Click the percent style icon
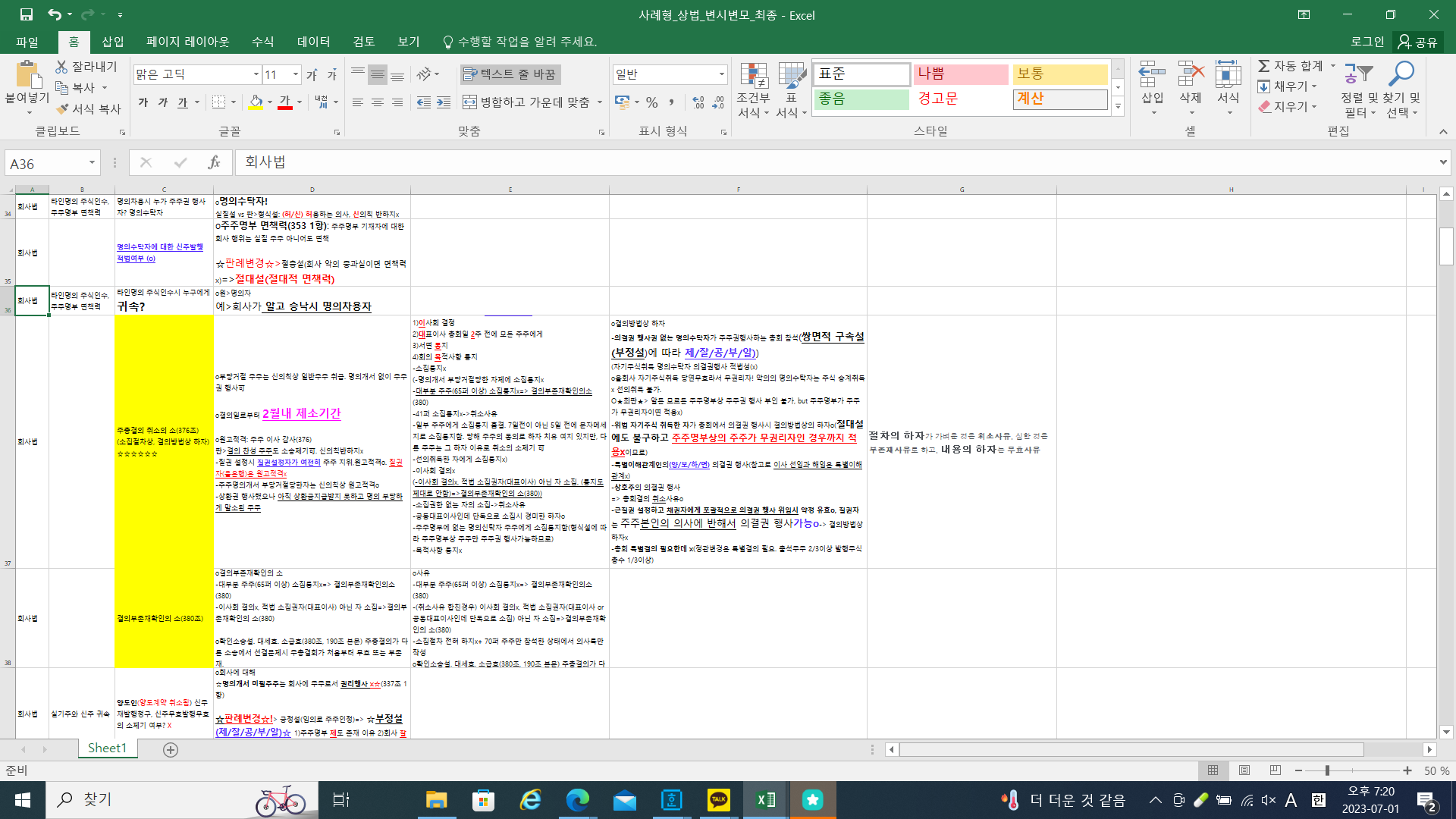 [x=651, y=102]
